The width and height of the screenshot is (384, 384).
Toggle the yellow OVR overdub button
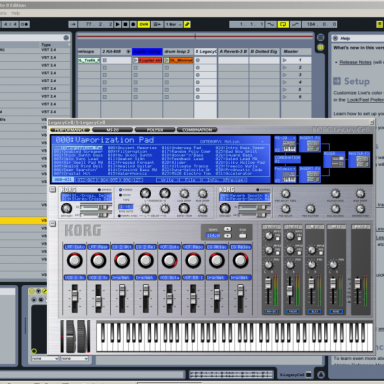pyautogui.click(x=144, y=24)
